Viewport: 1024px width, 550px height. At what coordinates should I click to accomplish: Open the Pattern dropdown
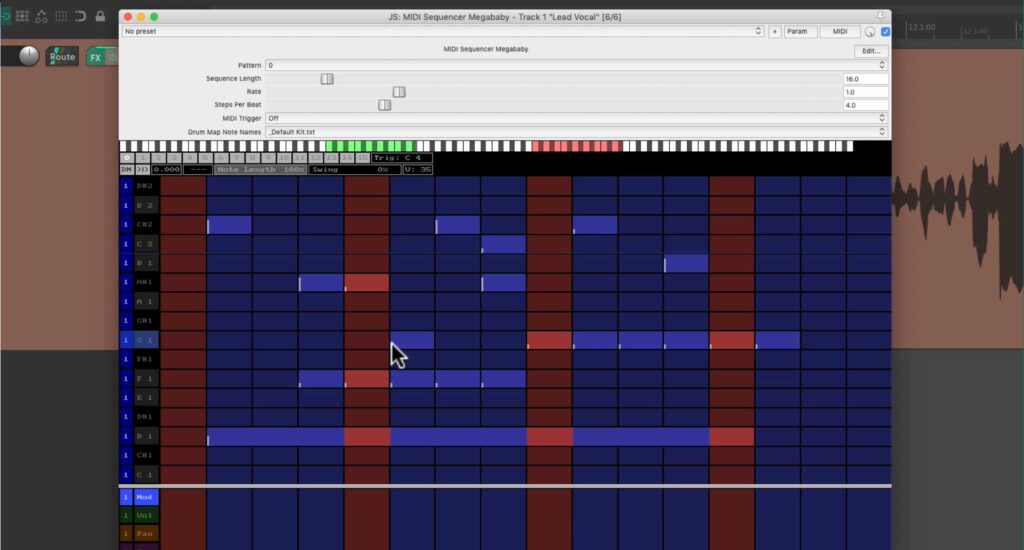576,65
